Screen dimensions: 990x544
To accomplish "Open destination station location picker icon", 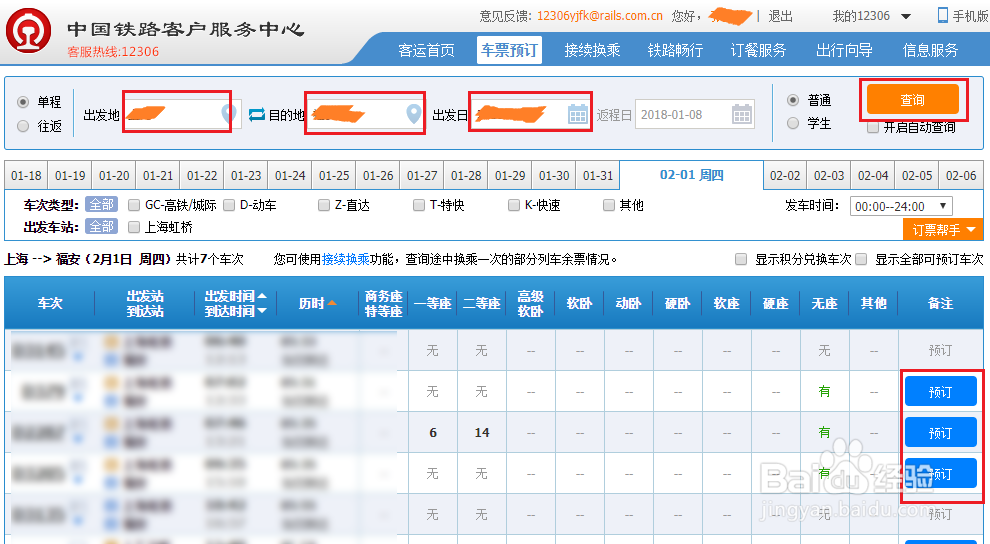I will [x=414, y=114].
